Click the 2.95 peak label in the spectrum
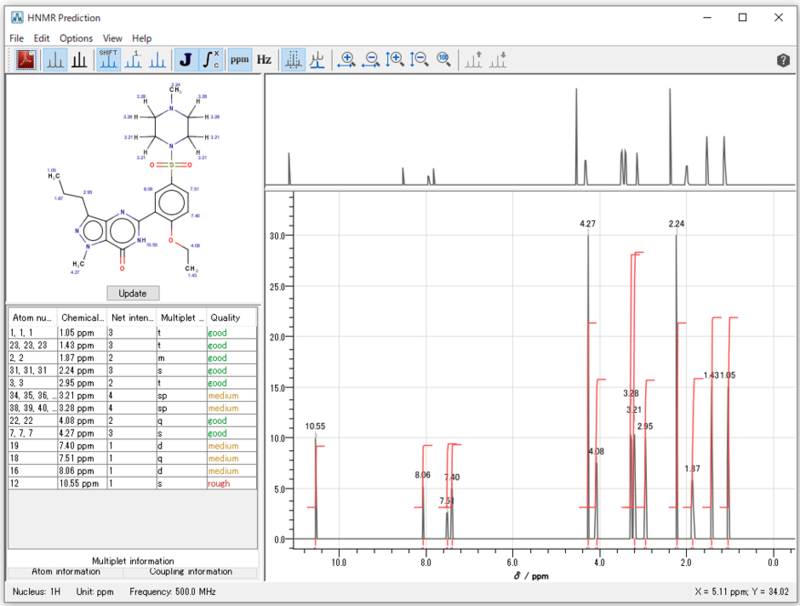This screenshot has height=606, width=800. [645, 426]
